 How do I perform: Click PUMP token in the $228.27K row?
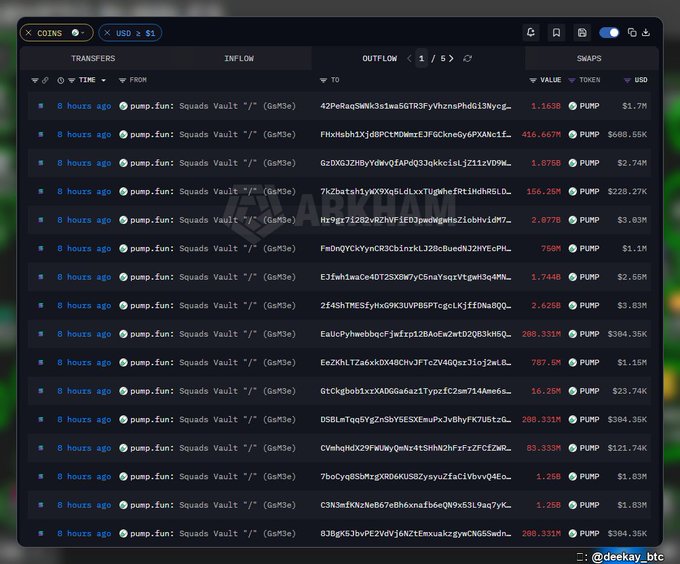click(584, 191)
